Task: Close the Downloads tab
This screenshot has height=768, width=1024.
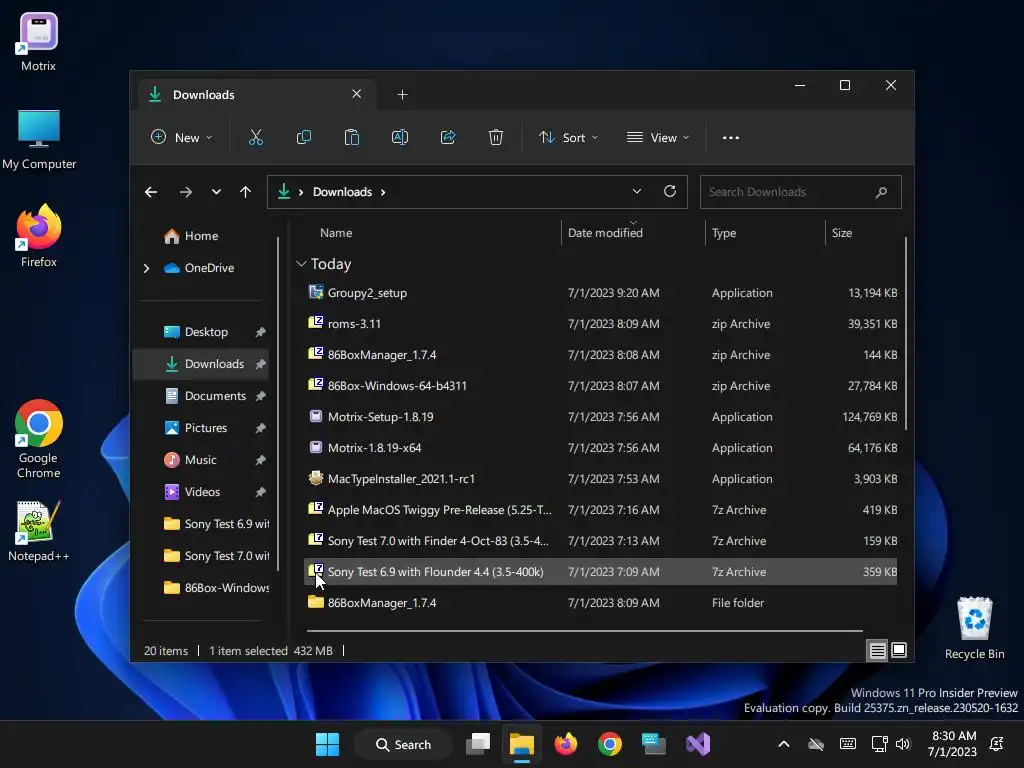Action: 357,94
